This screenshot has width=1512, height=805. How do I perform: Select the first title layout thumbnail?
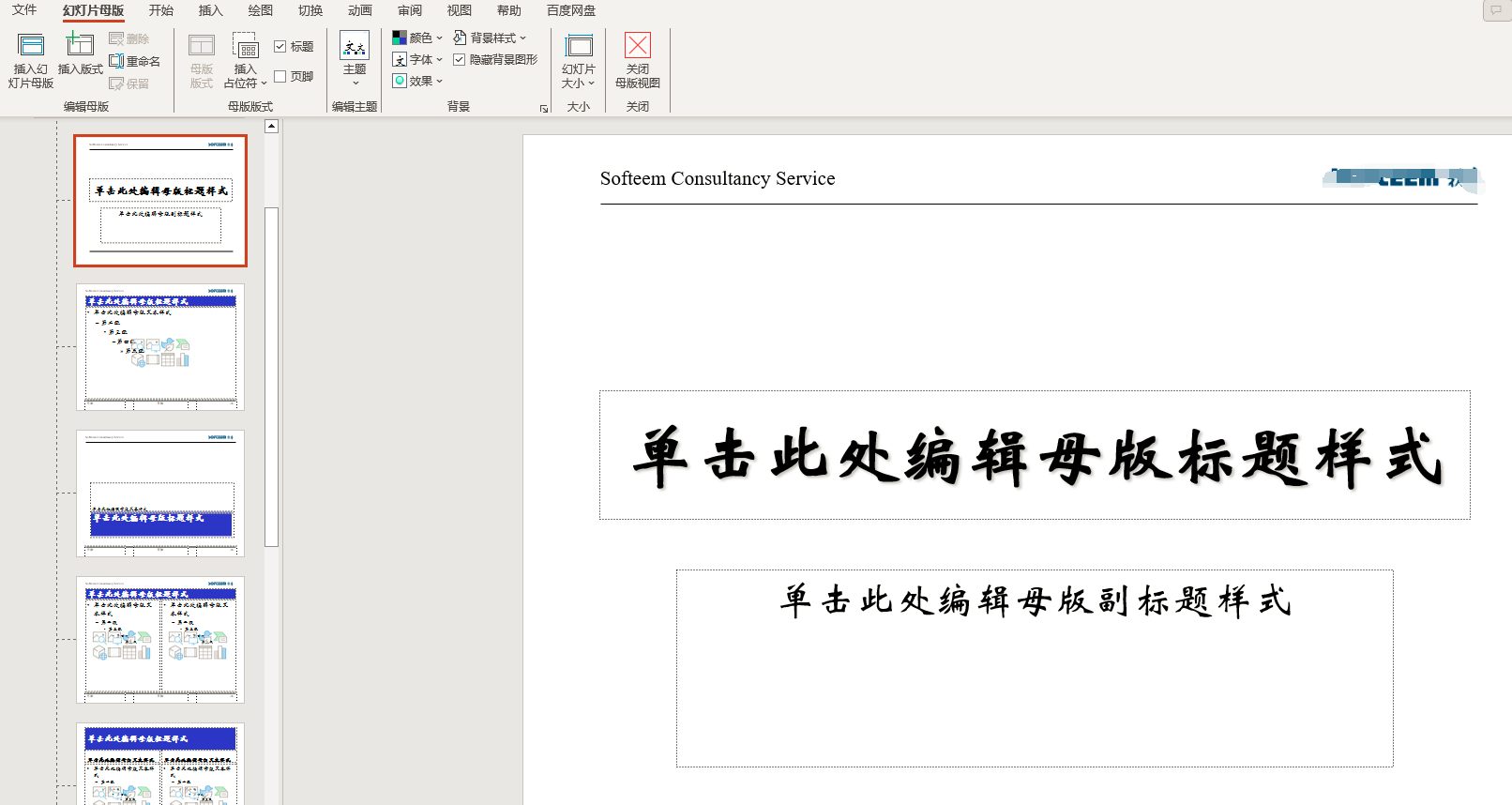pyautogui.click(x=160, y=201)
